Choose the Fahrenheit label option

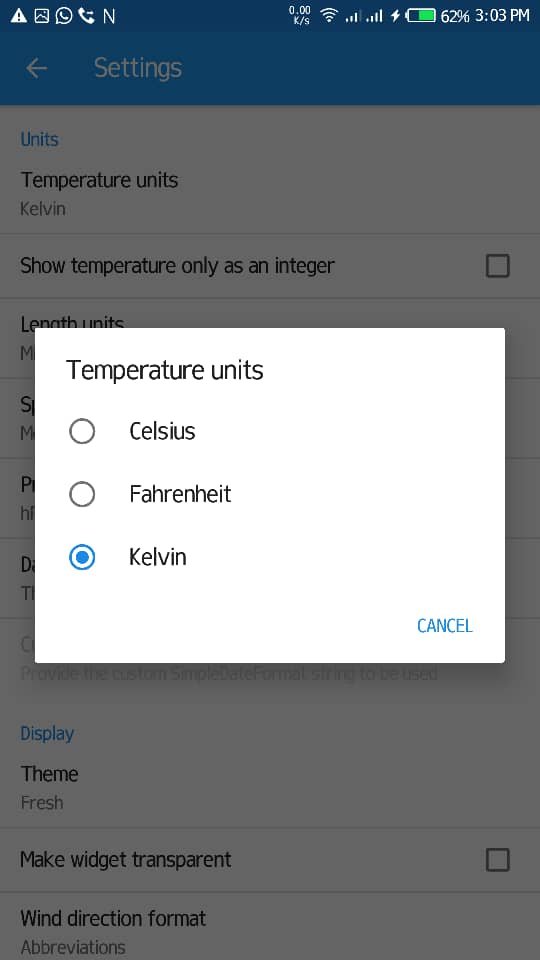[180, 494]
